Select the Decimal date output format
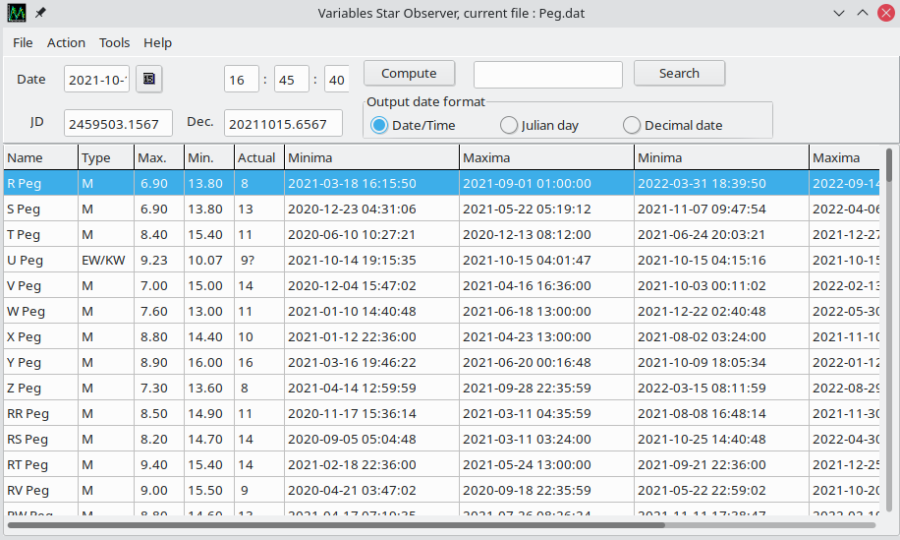The height and width of the screenshot is (540, 900). 631,125
